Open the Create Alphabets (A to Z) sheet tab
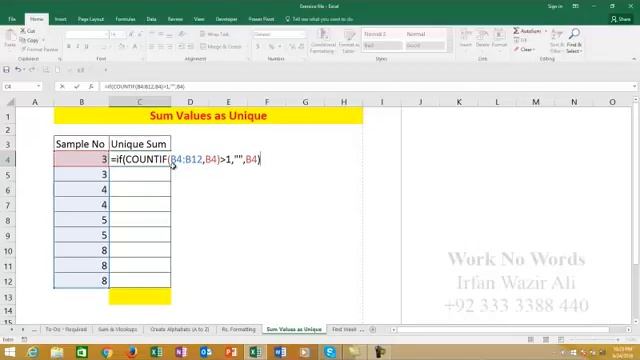Viewport: 640px width, 360px height. coord(180,329)
